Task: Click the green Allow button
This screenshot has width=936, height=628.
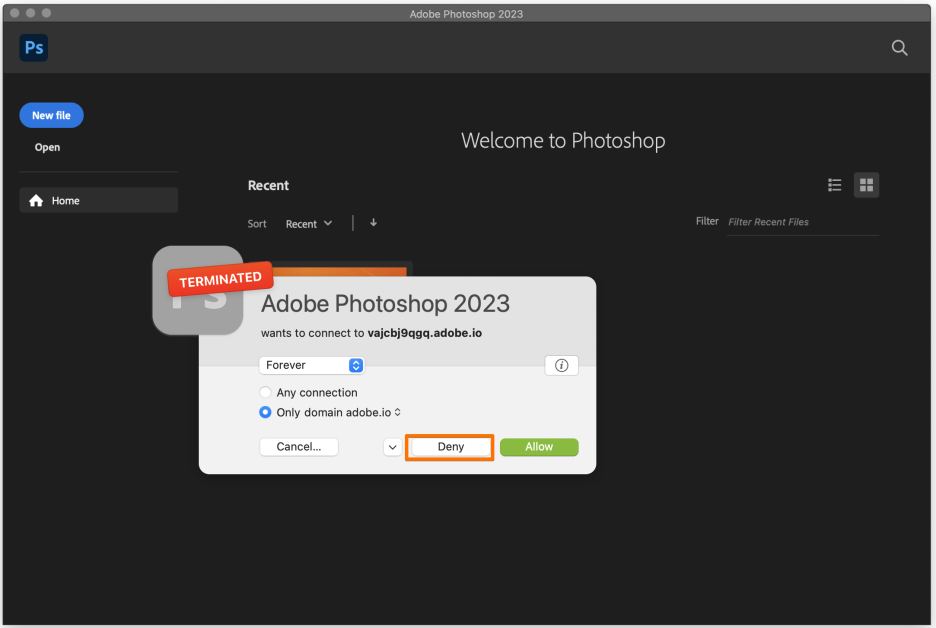Action: coord(539,447)
